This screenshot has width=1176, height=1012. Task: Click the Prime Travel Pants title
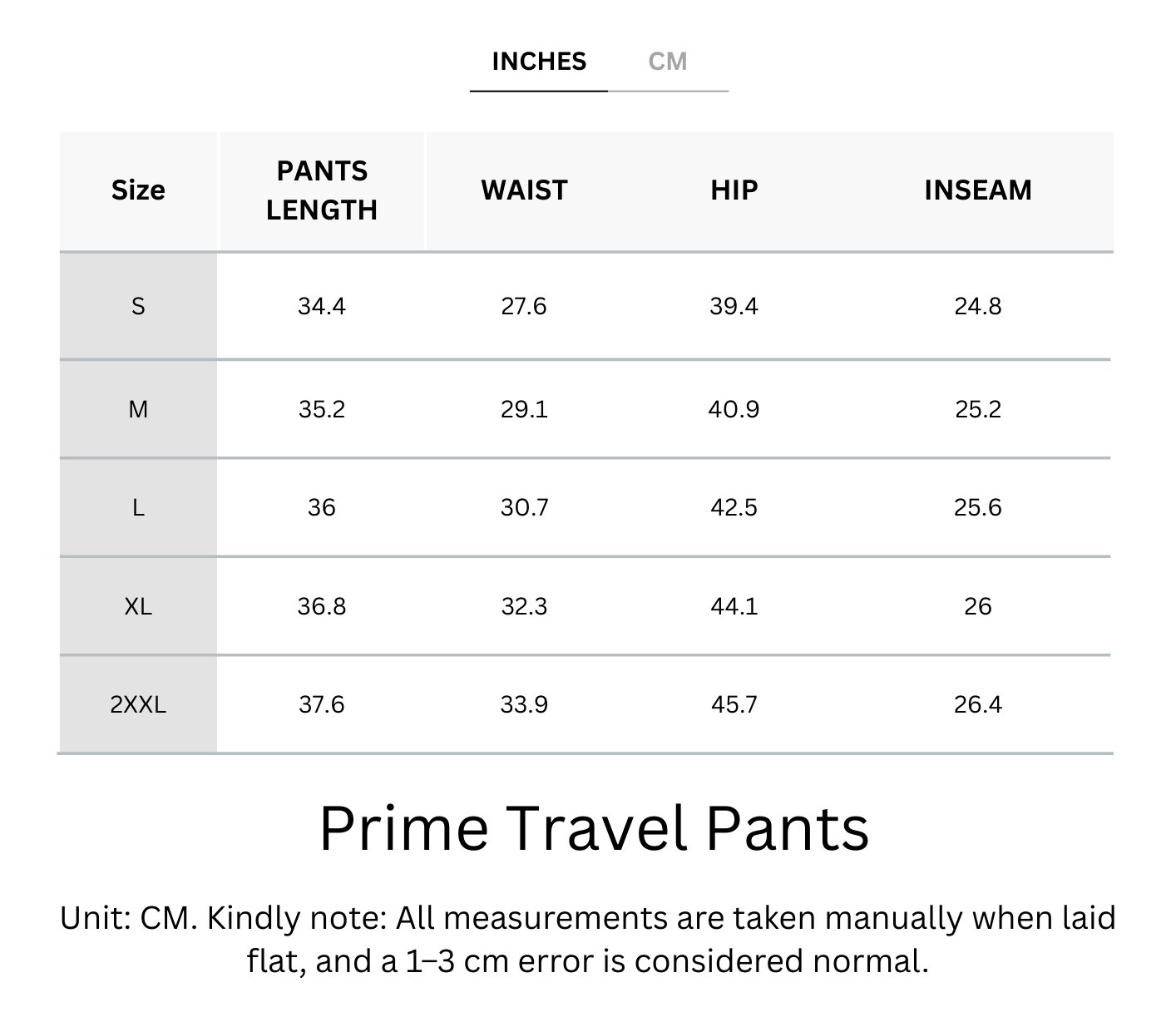[594, 828]
